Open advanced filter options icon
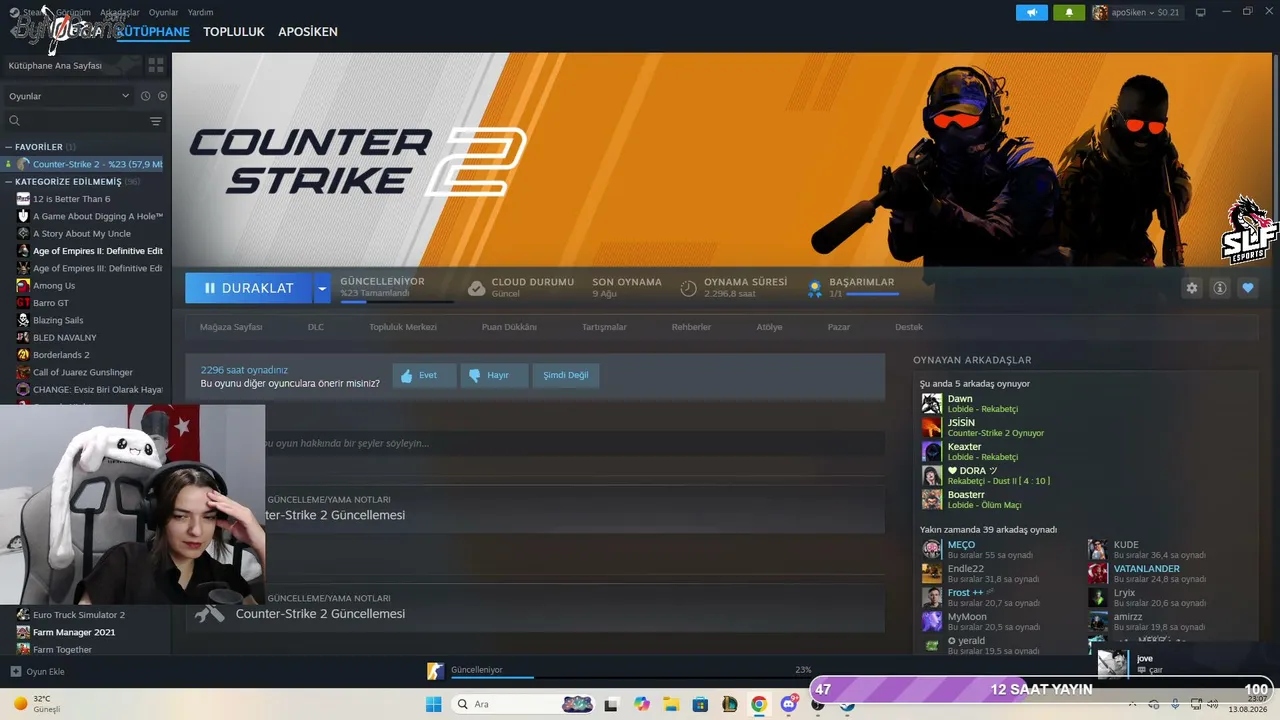Viewport: 1280px width, 720px height. tap(156, 121)
